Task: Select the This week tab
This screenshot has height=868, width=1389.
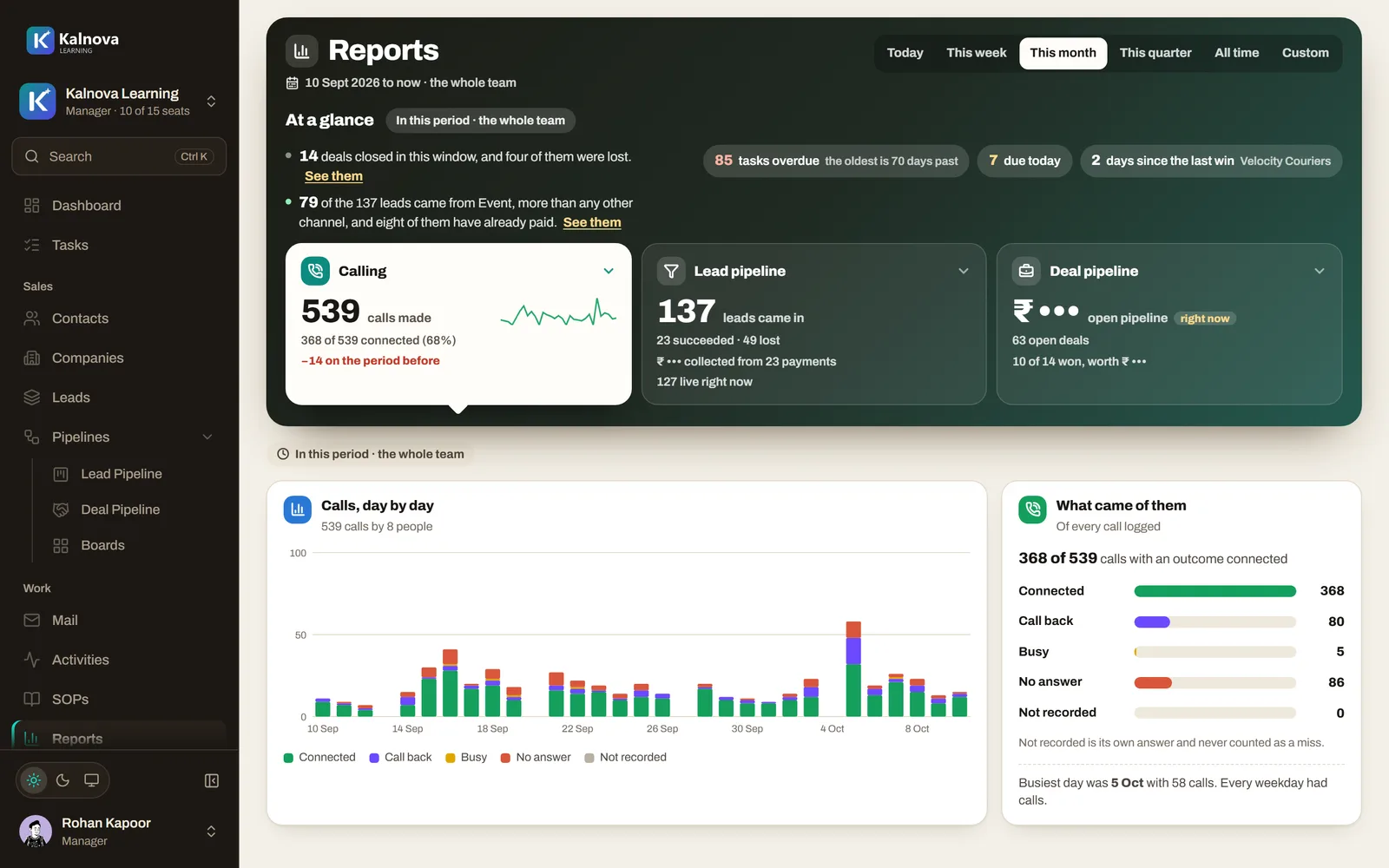Action: point(977,53)
